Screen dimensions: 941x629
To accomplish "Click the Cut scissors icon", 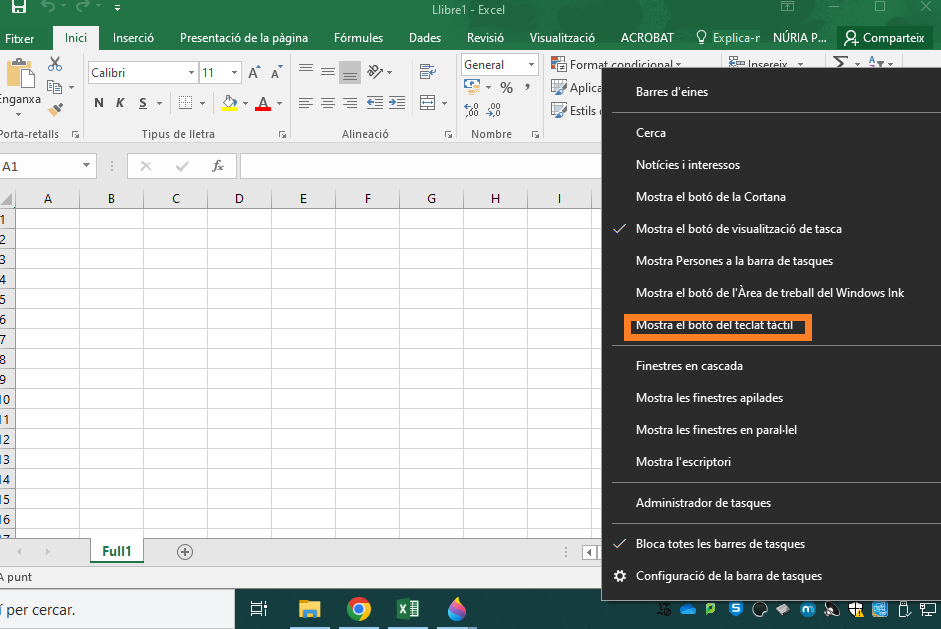I will pos(55,64).
